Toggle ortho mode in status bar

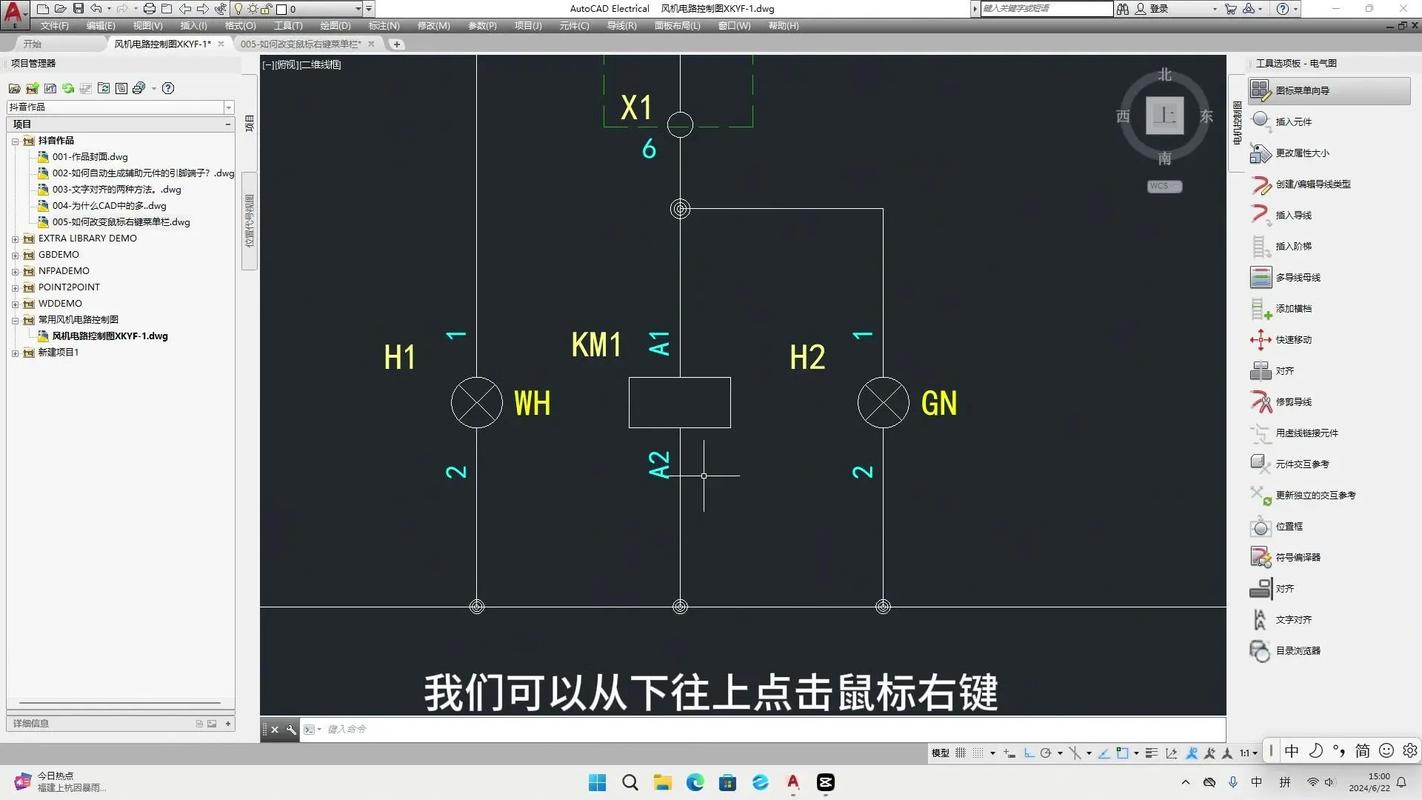click(x=1030, y=753)
